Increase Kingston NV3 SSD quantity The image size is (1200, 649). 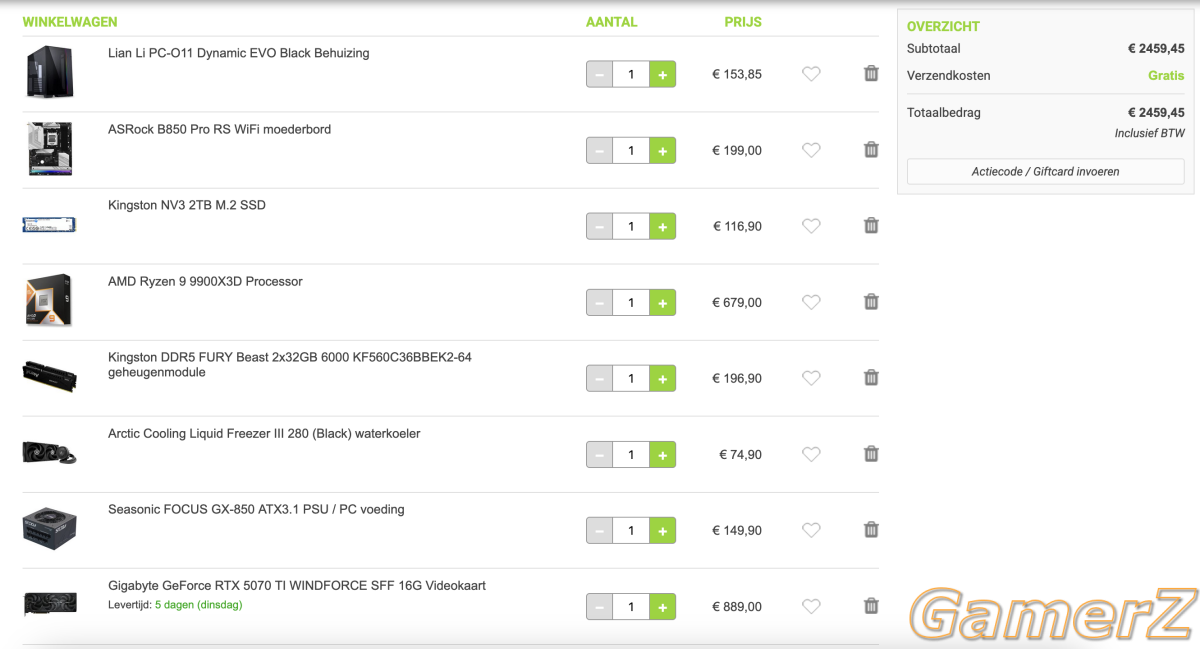(x=662, y=226)
